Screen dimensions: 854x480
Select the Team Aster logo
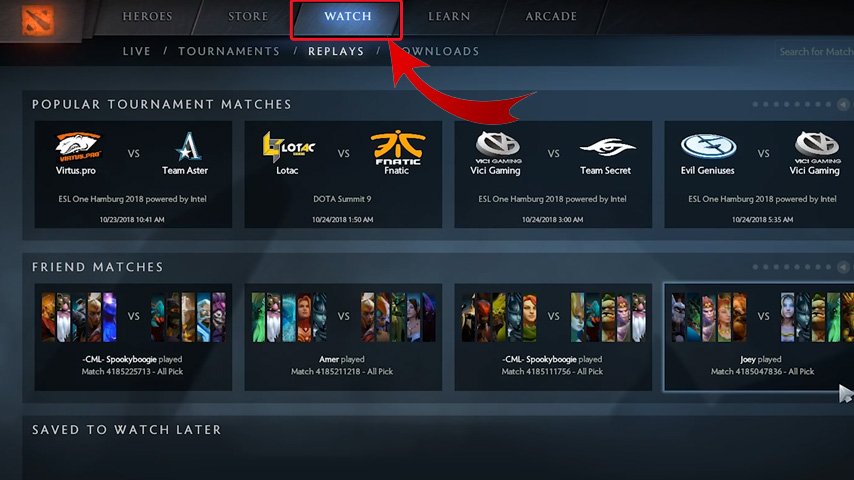pos(188,147)
